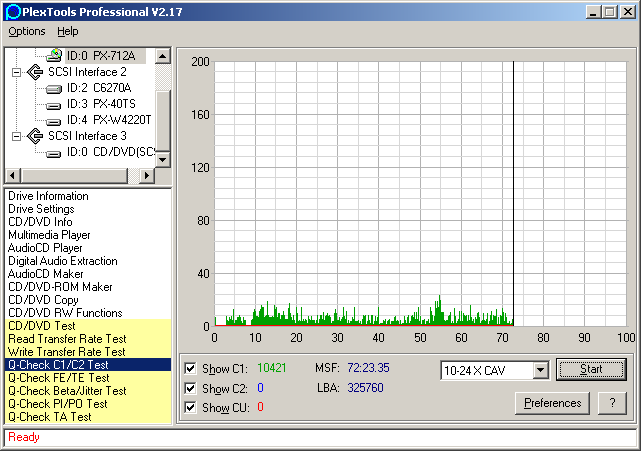Click the device tree scroll down arrow
The width and height of the screenshot is (641, 451).
[x=163, y=159]
